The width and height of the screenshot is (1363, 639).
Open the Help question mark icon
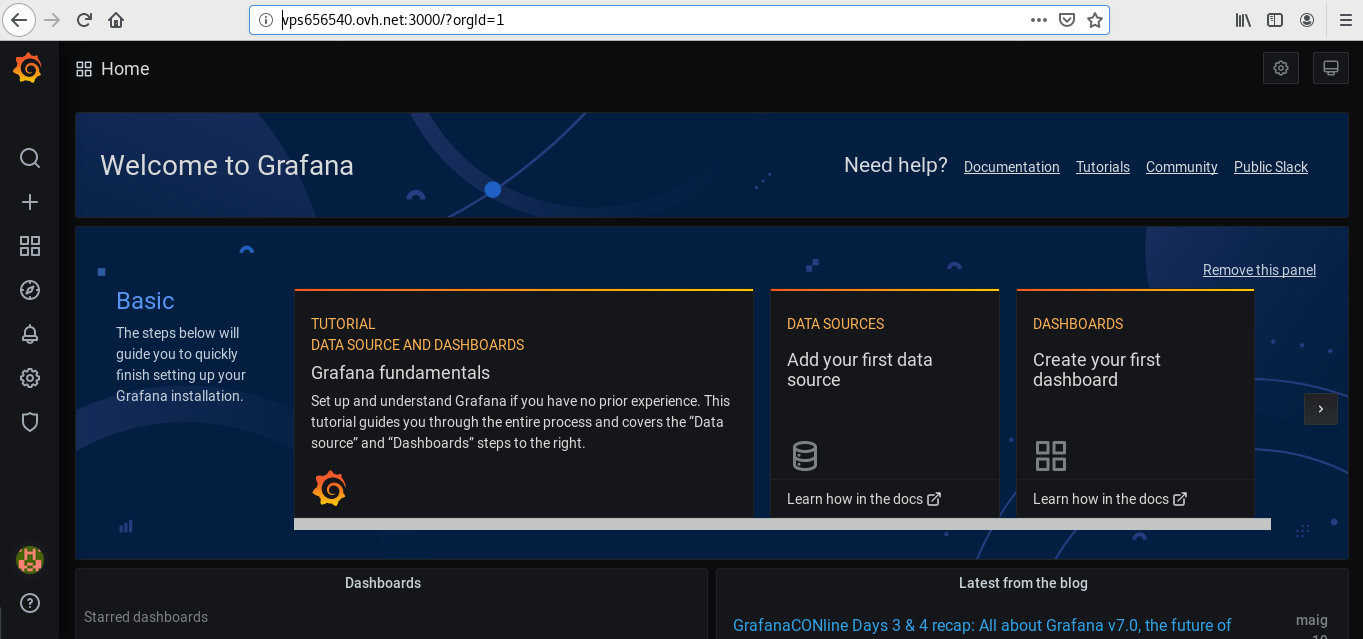pyautogui.click(x=30, y=602)
